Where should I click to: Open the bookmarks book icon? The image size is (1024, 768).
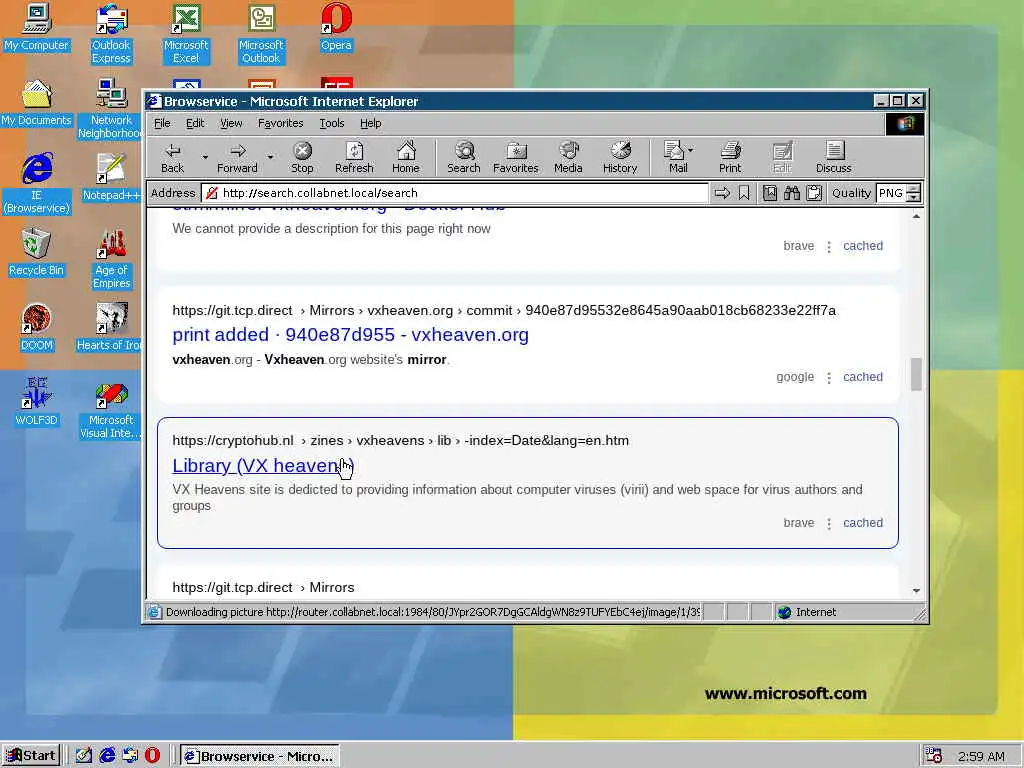(x=770, y=193)
